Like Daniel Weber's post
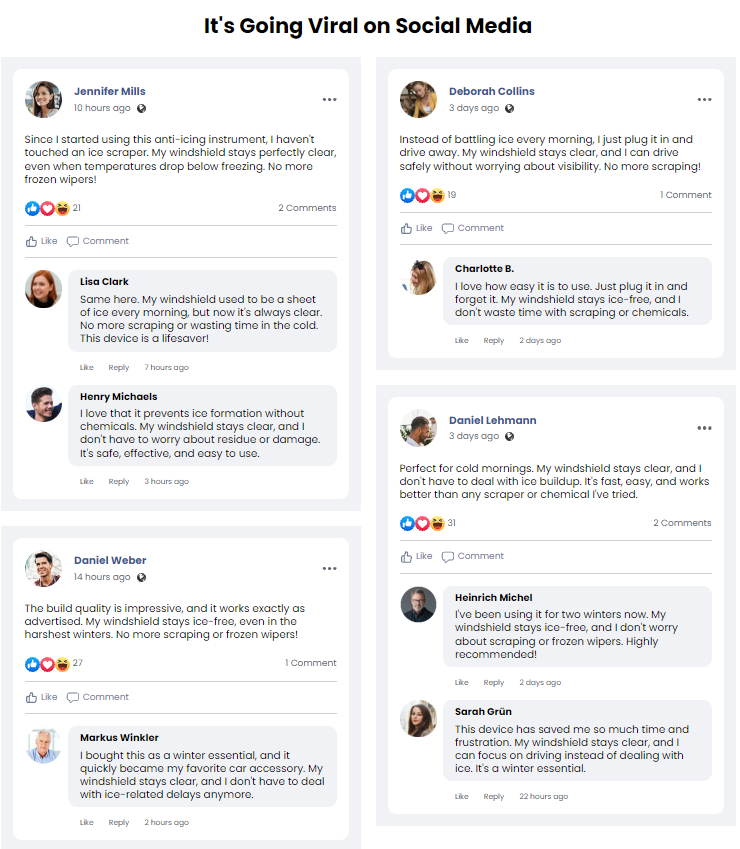The image size is (740, 849). [41, 697]
